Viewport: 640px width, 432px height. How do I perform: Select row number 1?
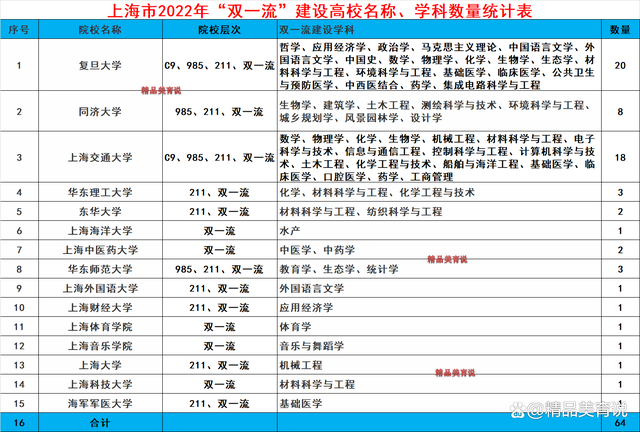click(x=19, y=65)
